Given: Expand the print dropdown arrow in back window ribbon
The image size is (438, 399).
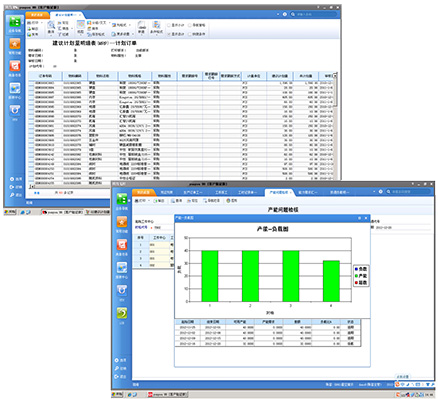Looking at the screenshot, I should (42, 23).
